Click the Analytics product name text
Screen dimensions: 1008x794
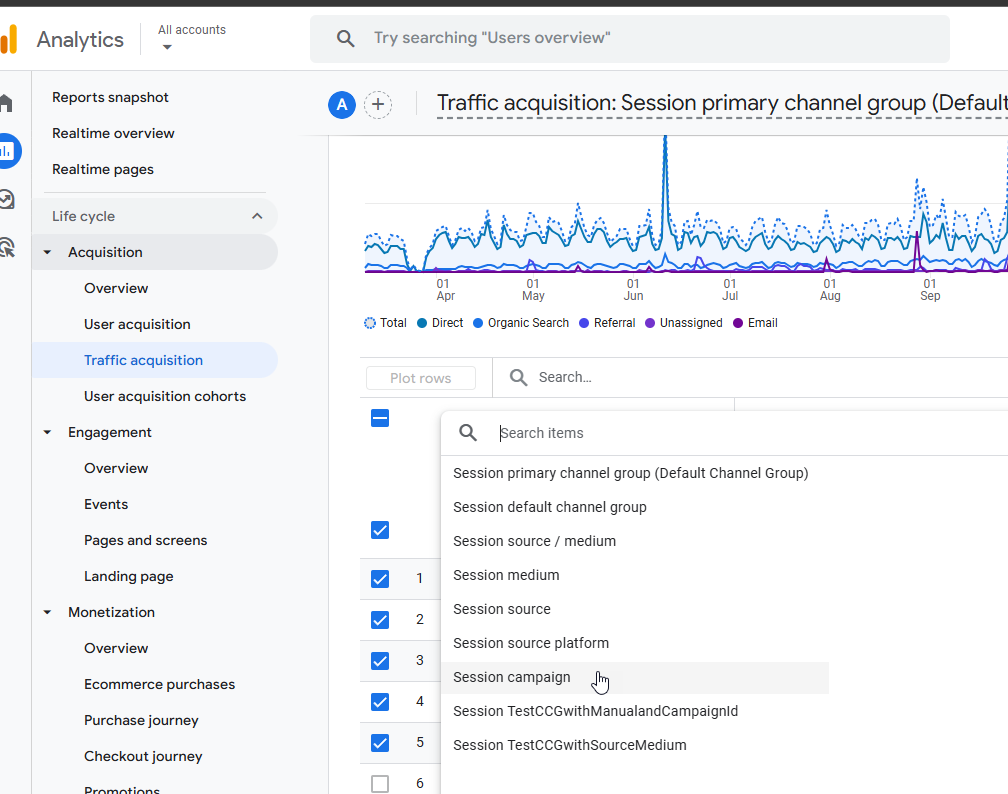pyautogui.click(x=80, y=40)
